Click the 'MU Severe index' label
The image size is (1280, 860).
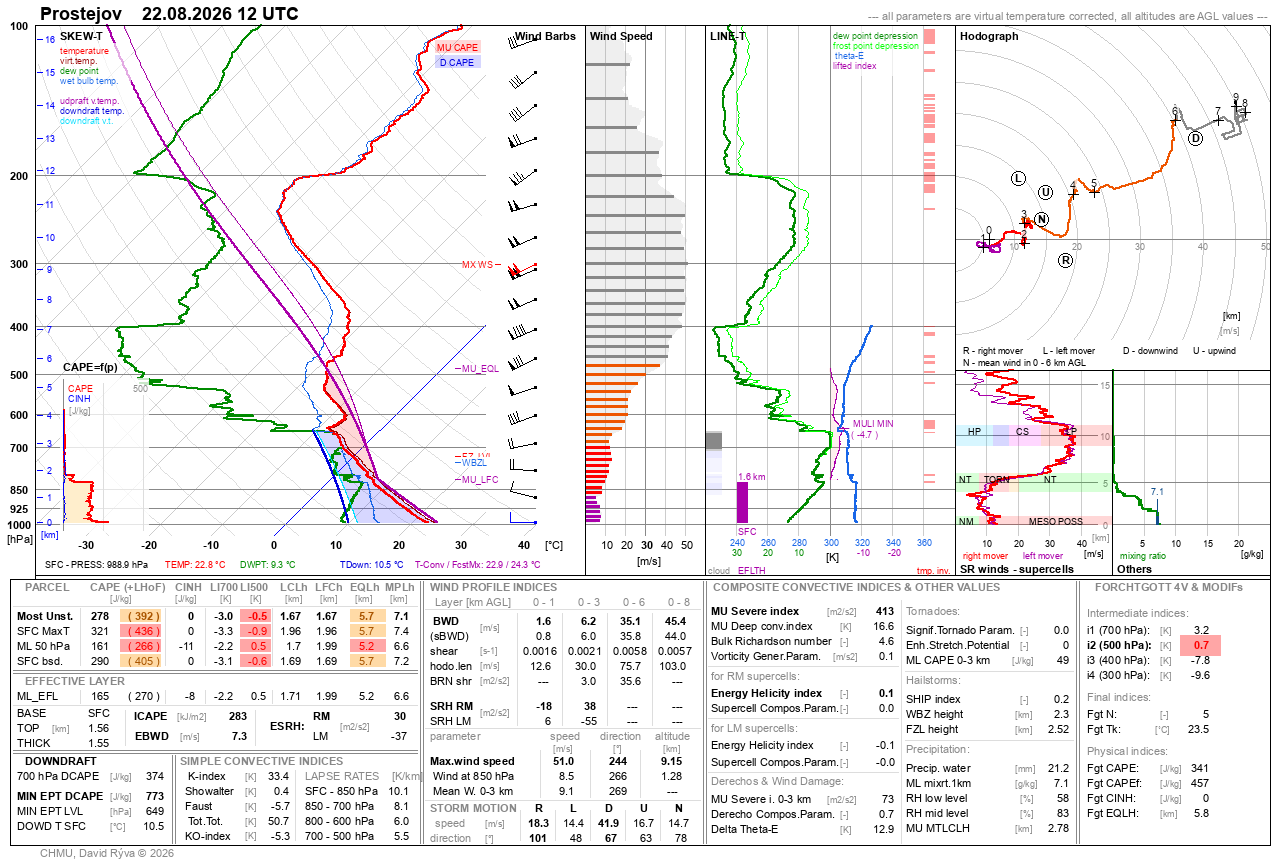[x=753, y=611]
